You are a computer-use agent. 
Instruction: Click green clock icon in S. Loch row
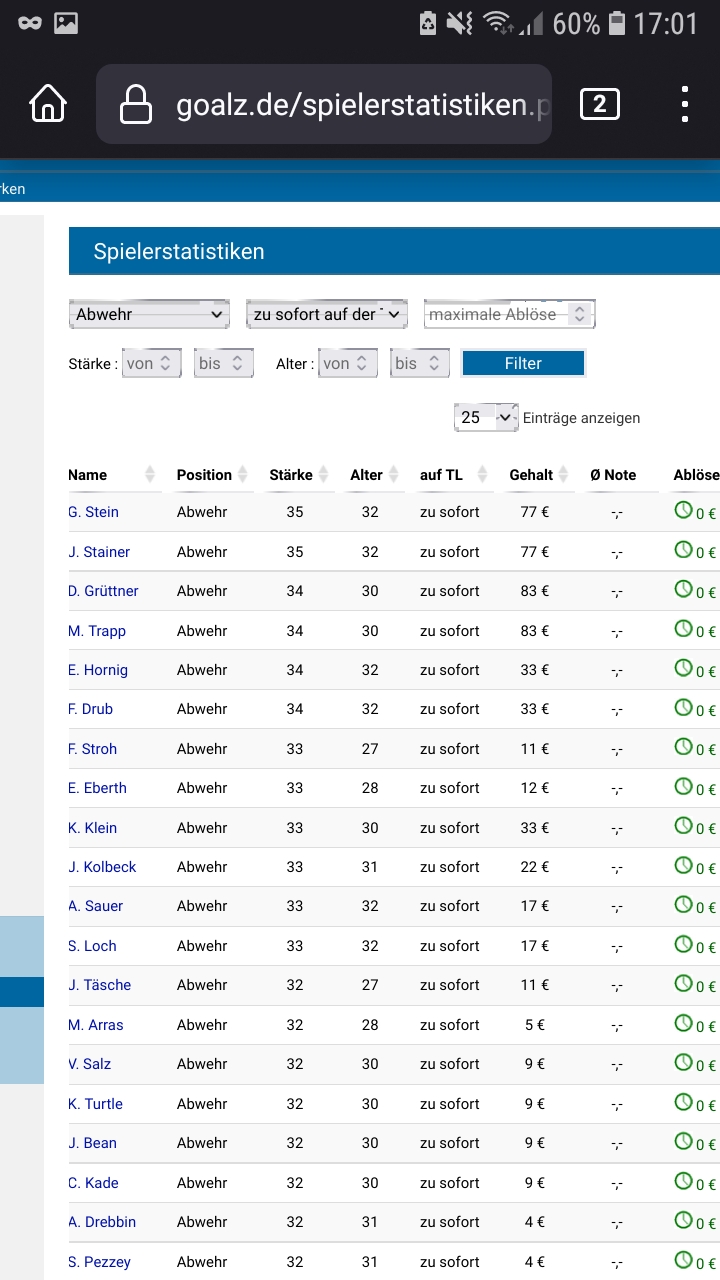coord(683,945)
